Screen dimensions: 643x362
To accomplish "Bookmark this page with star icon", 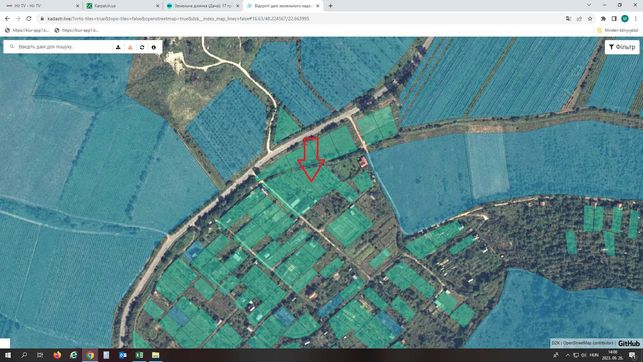I will (590, 18).
